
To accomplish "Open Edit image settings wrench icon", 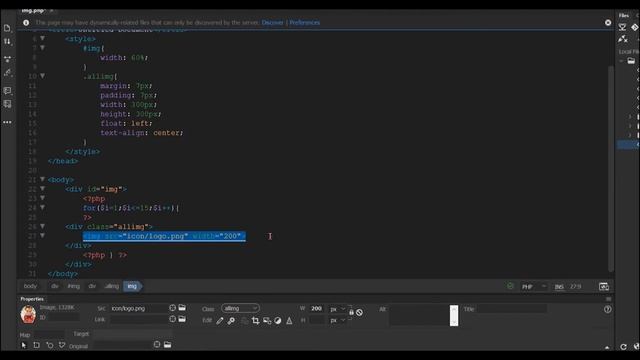I will [231, 321].
